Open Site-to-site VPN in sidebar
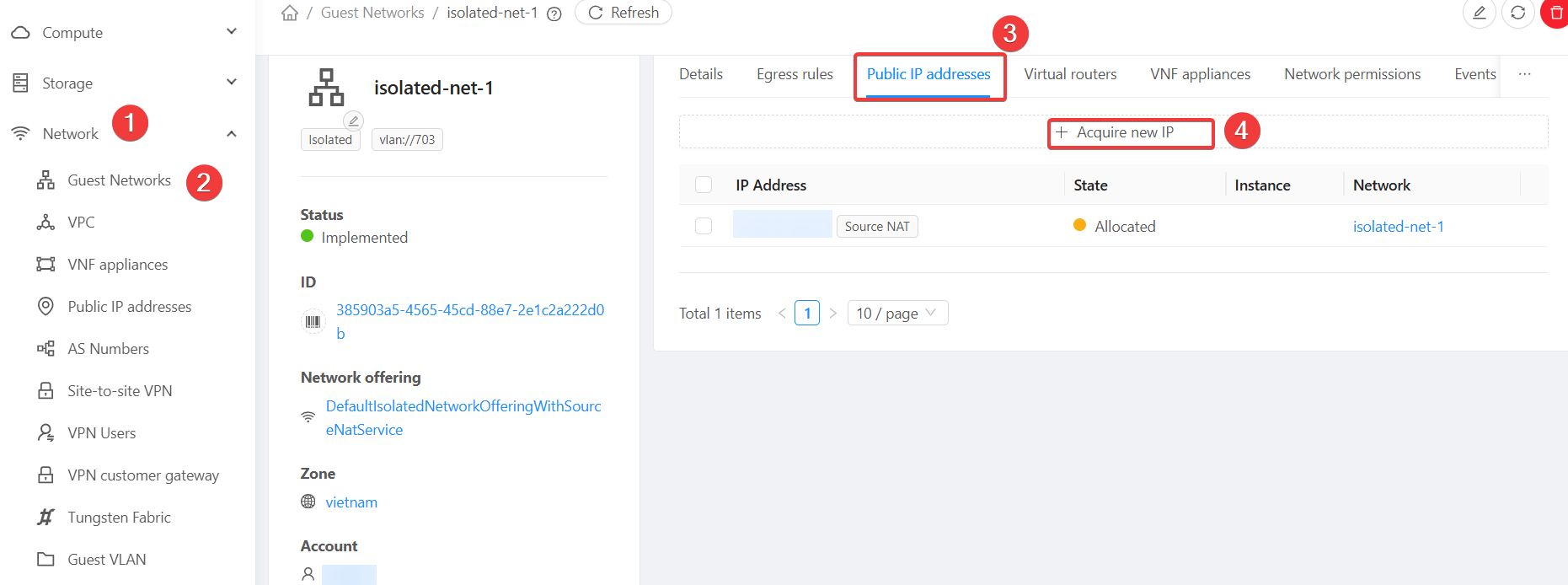This screenshot has width=1568, height=585. tap(120, 391)
